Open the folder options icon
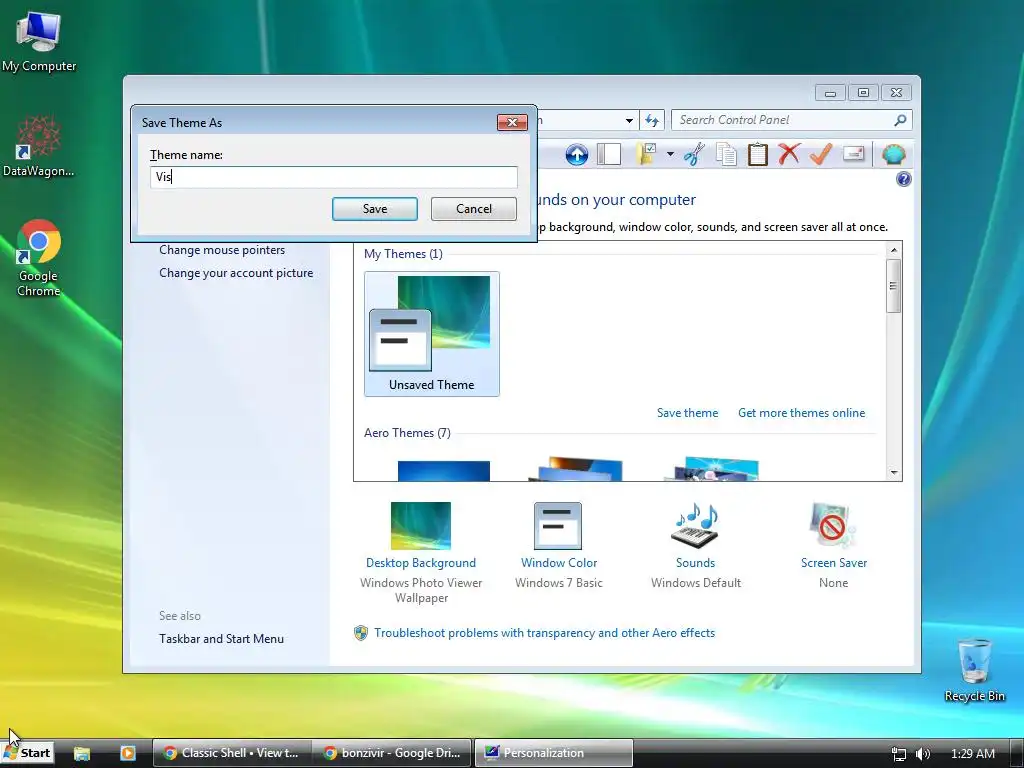 (646, 155)
